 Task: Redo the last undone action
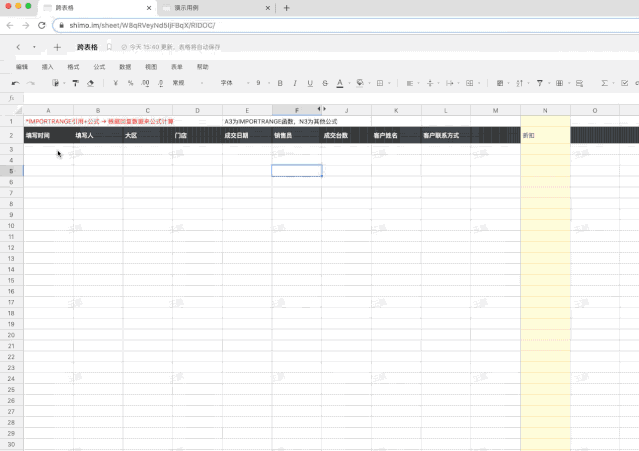[x=31, y=83]
